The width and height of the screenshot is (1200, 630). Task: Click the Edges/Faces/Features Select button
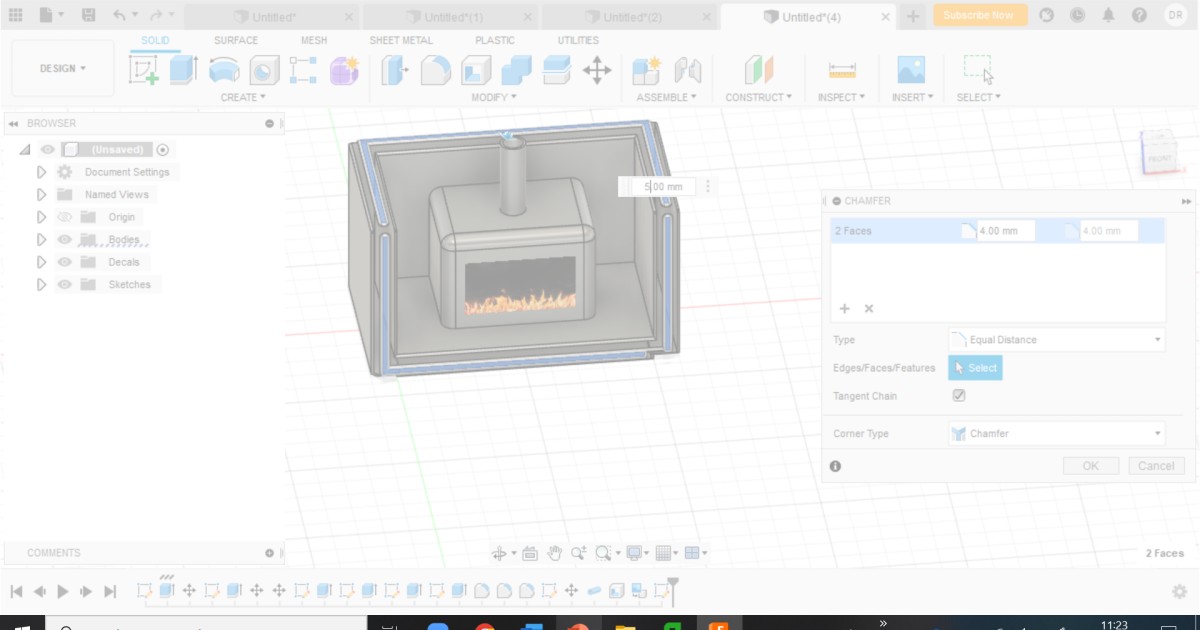(975, 367)
